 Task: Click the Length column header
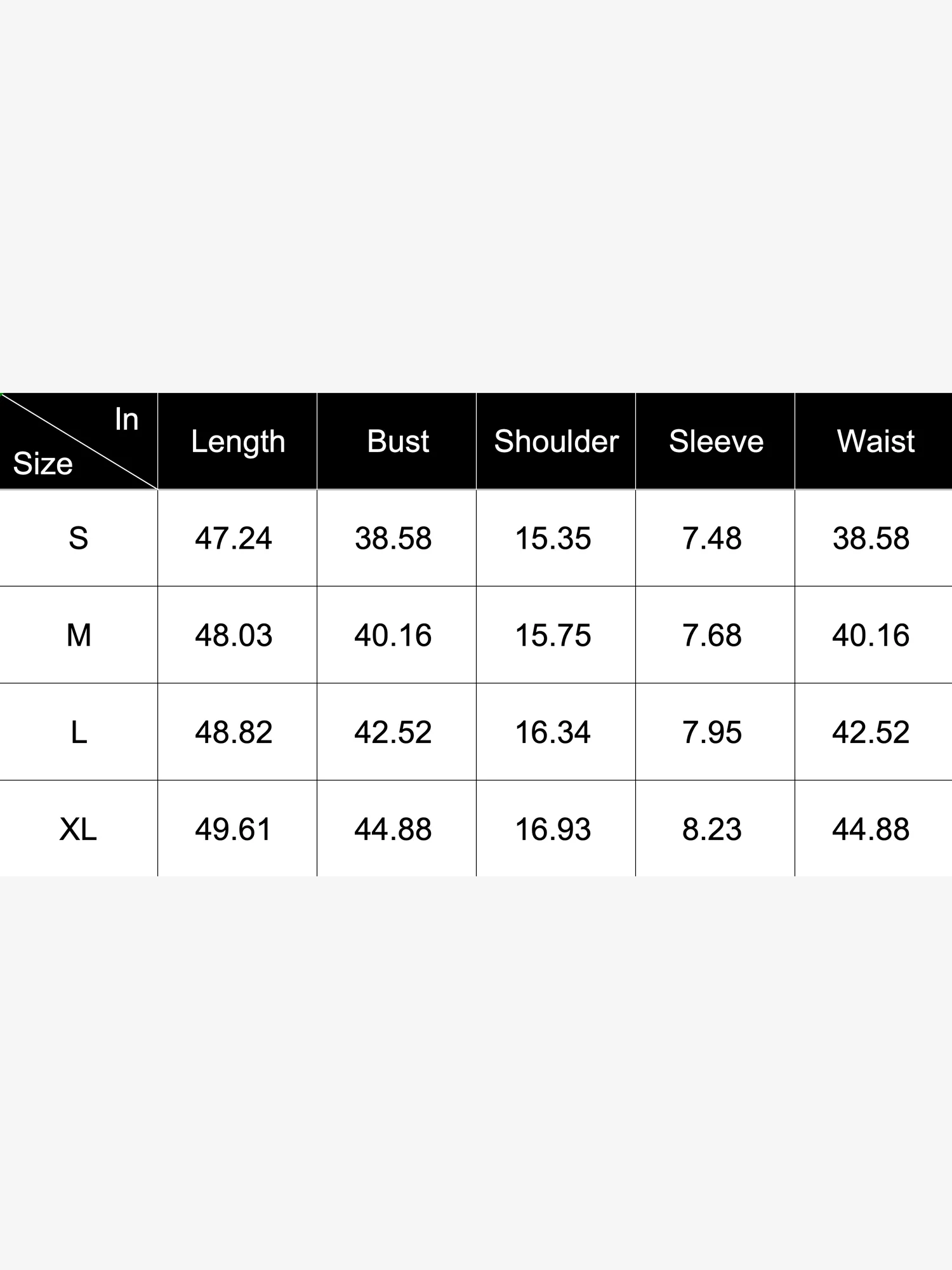pyautogui.click(x=238, y=441)
